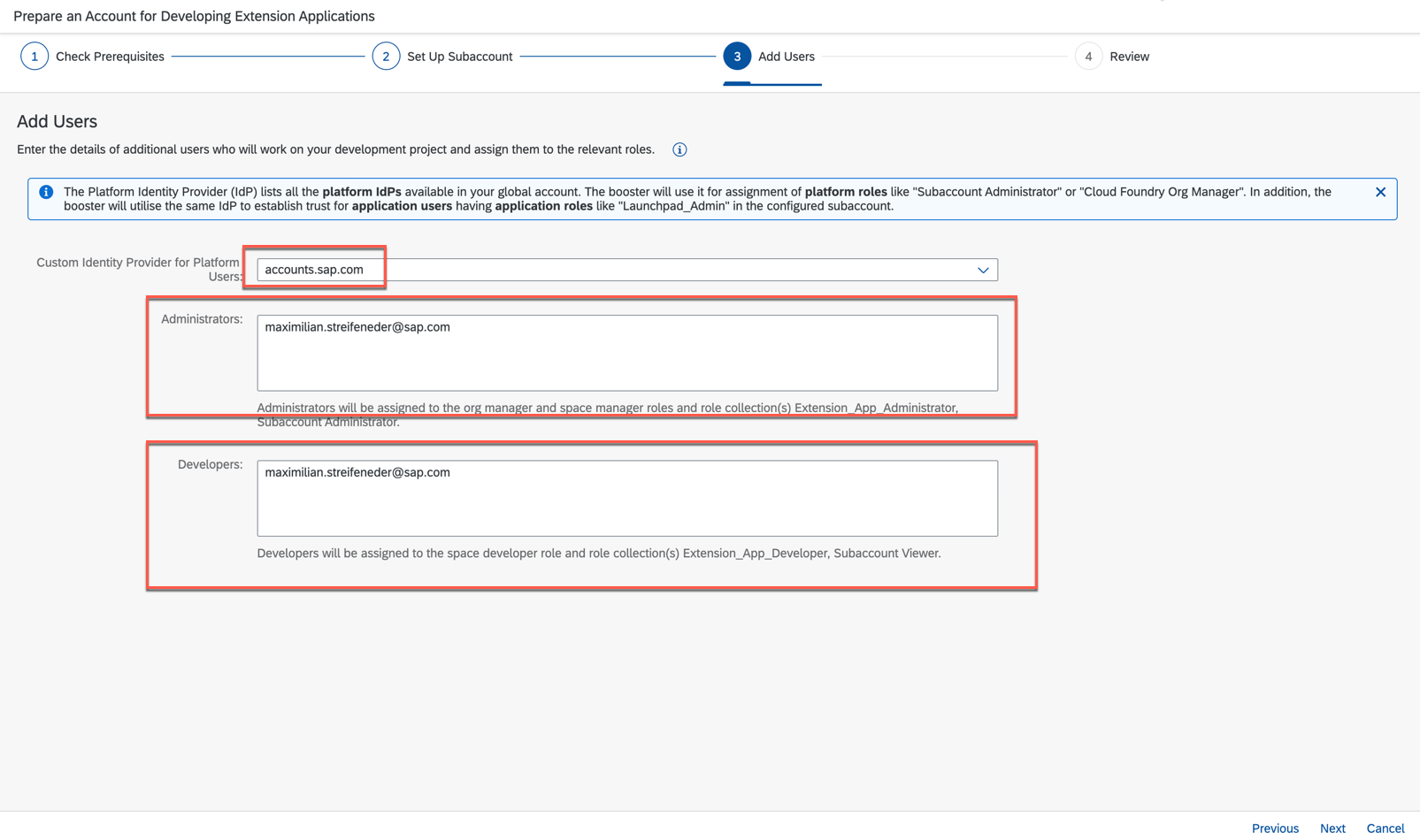This screenshot has height=840, width=1420.
Task: Click the step 4 circle icon
Action: [x=1088, y=57]
